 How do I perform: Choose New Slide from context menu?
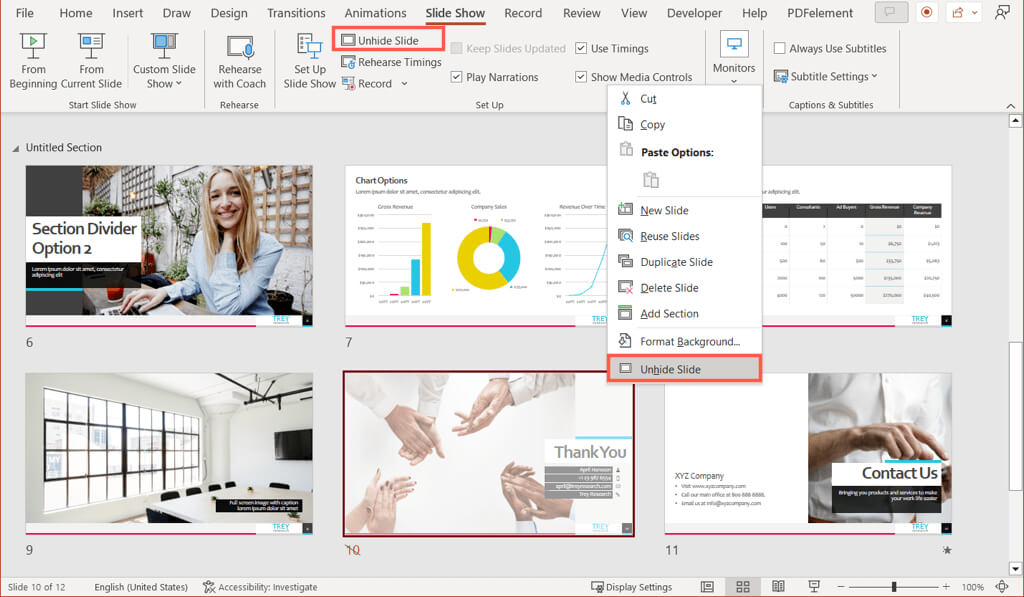[684, 210]
